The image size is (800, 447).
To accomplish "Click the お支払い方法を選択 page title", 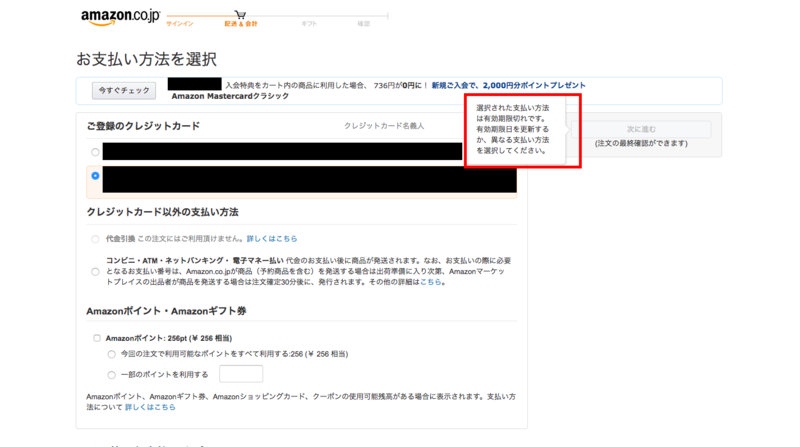I will point(146,59).
